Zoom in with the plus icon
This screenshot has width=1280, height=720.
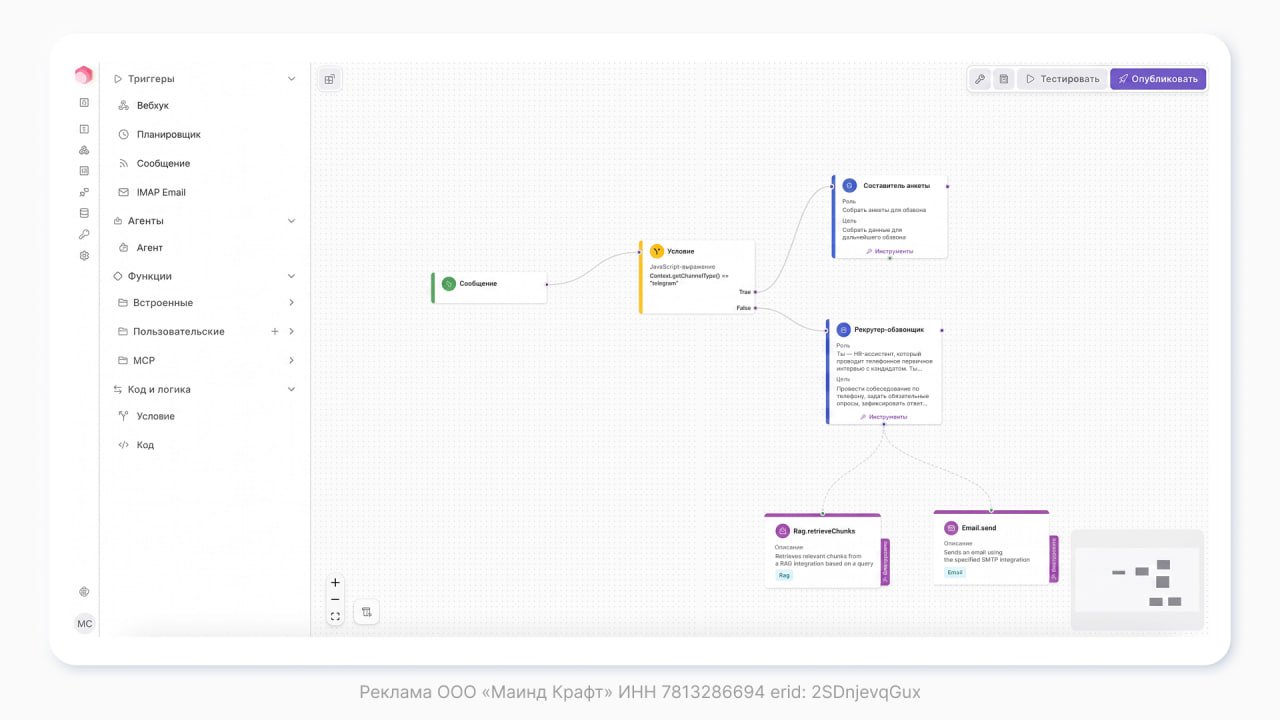335,582
